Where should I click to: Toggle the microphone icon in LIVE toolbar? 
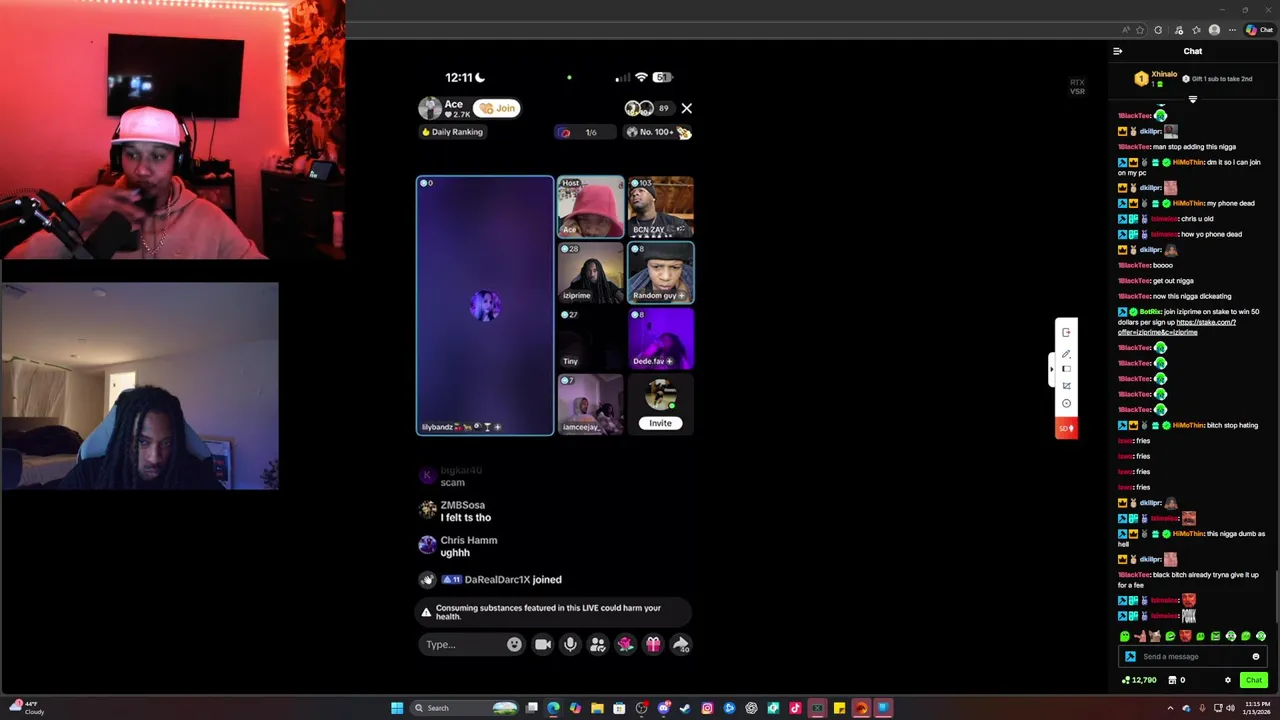pos(570,644)
